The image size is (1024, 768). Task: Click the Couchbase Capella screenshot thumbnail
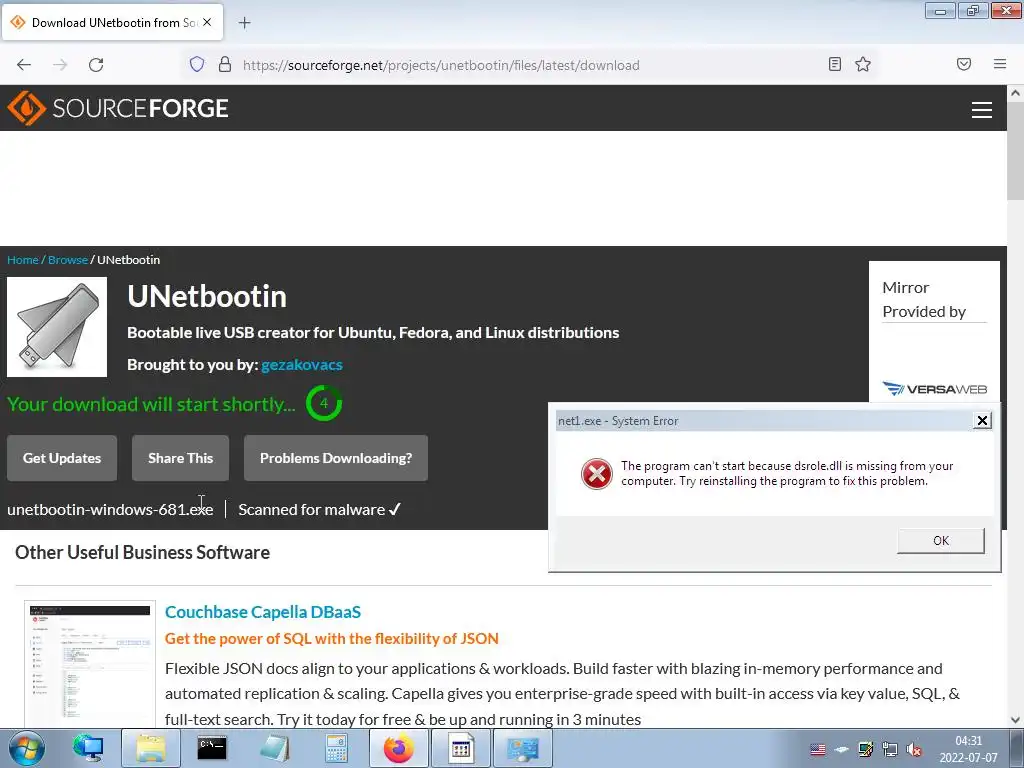point(89,663)
